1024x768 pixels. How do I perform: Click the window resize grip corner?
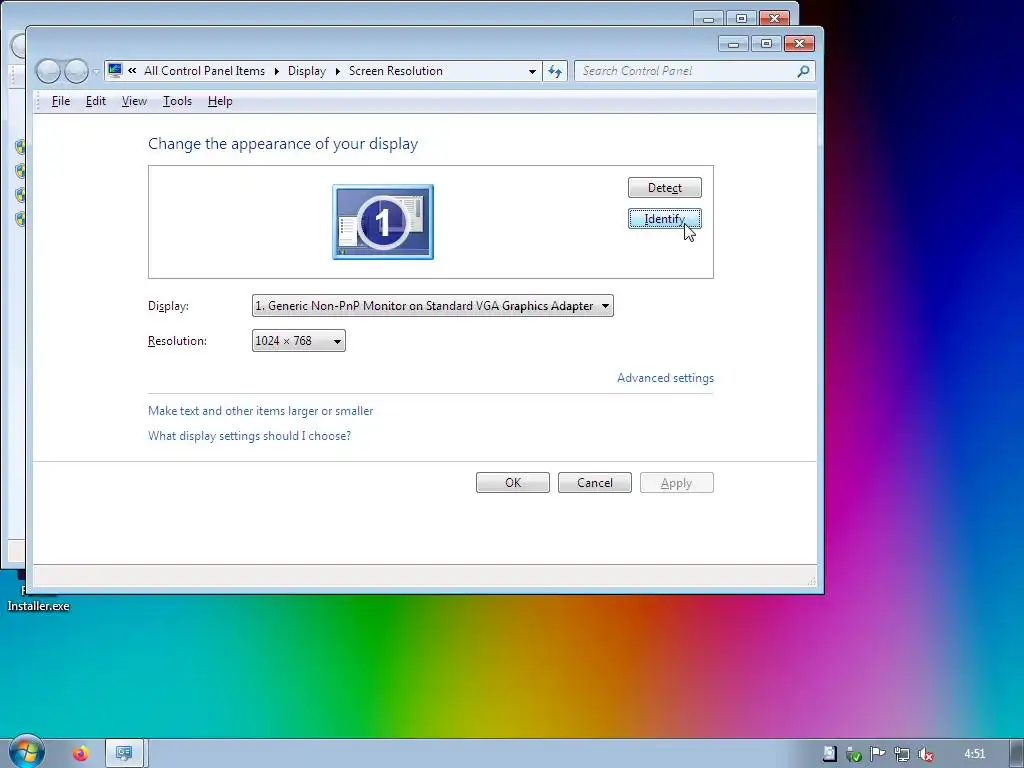pos(812,581)
